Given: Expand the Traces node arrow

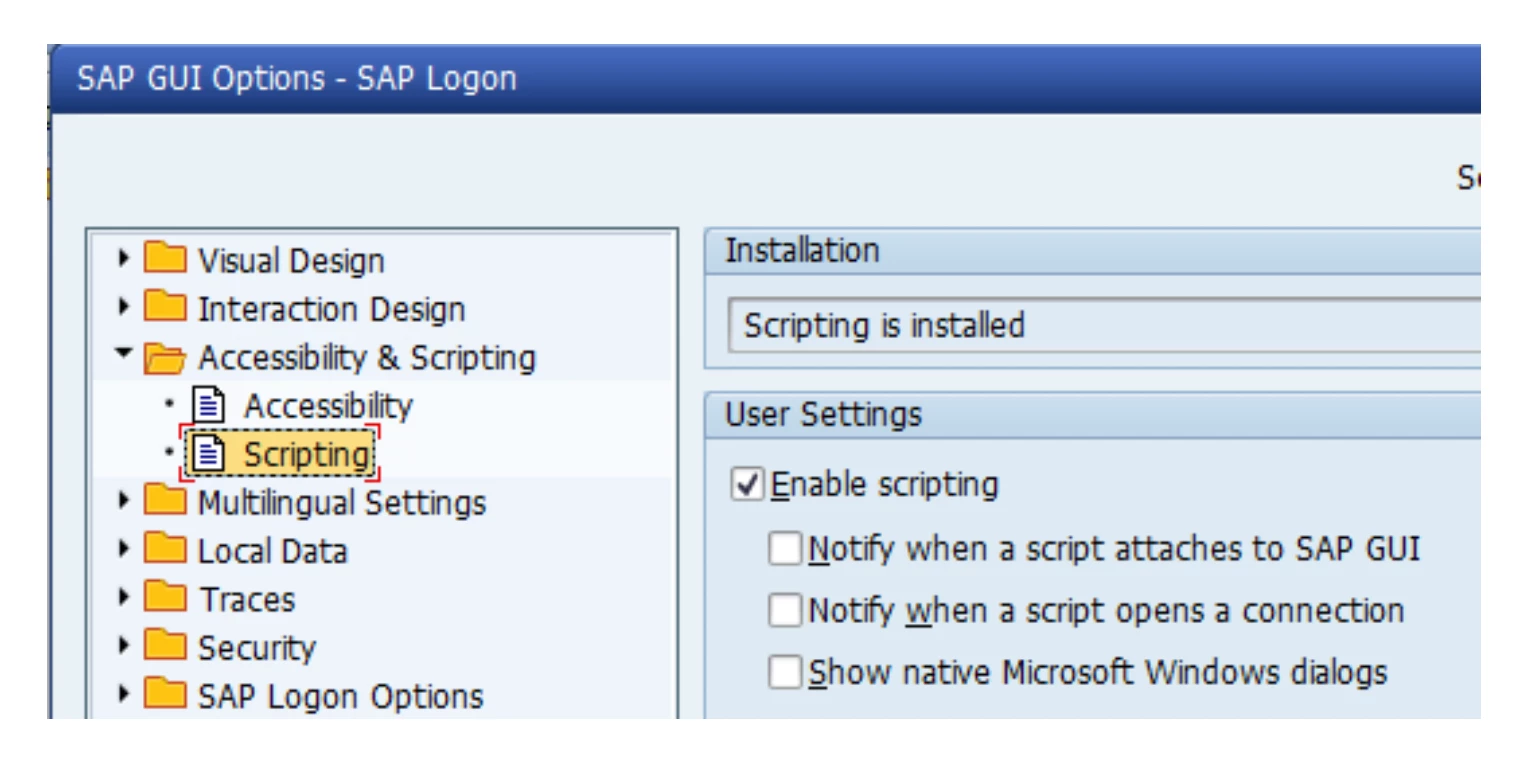Looking at the screenshot, I should 124,597.
